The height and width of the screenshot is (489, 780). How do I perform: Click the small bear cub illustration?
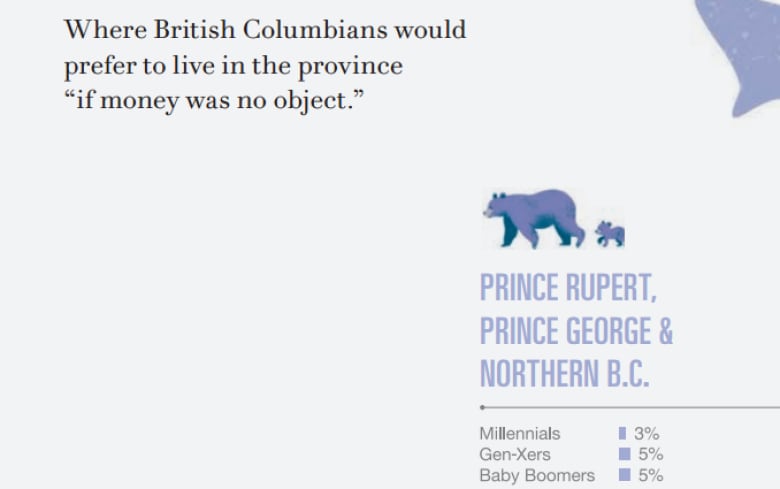point(610,234)
